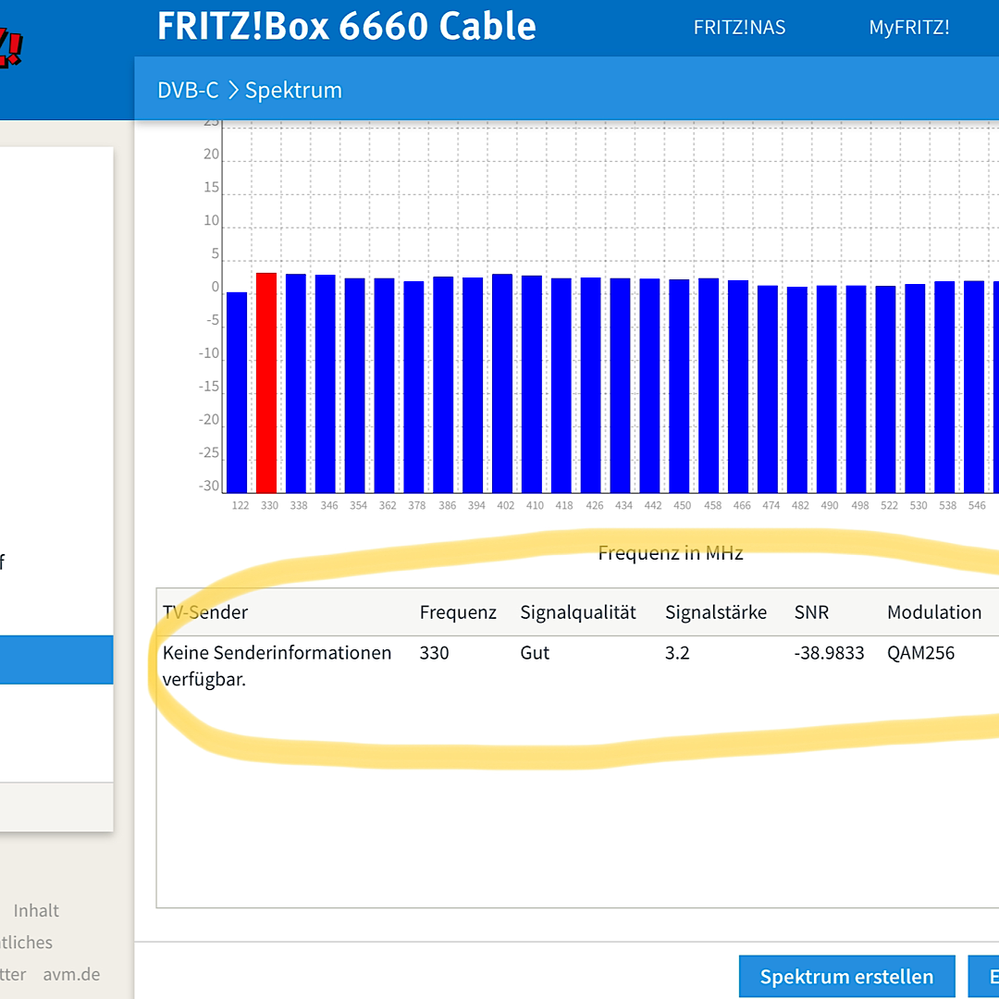
Task: Select the 426 MHz spectrum bar
Action: (x=591, y=385)
